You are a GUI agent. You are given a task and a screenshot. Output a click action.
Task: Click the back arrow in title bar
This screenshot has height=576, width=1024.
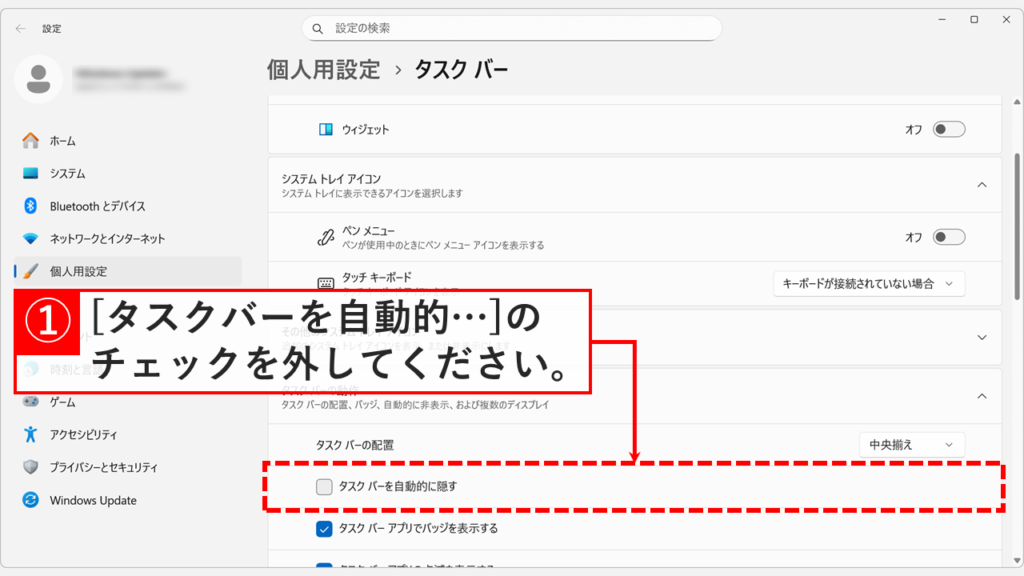21,28
